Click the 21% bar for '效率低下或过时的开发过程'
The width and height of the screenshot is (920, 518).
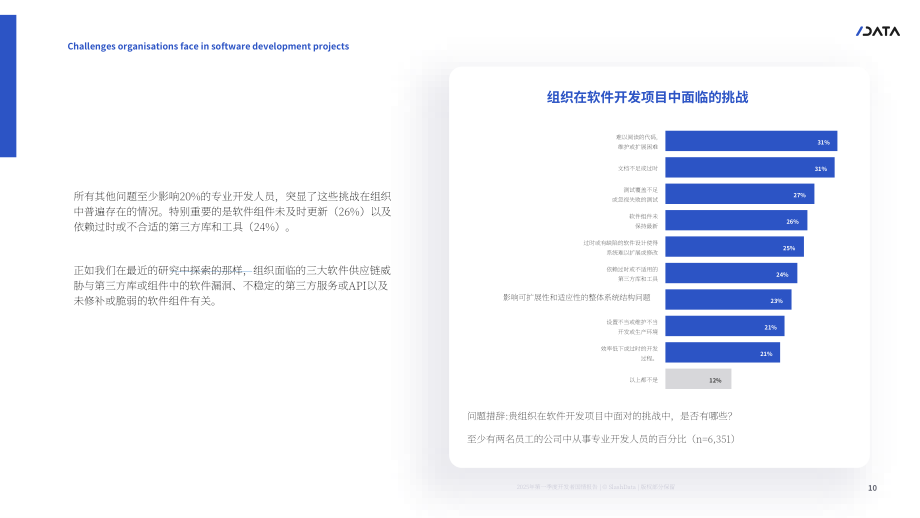tap(722, 353)
